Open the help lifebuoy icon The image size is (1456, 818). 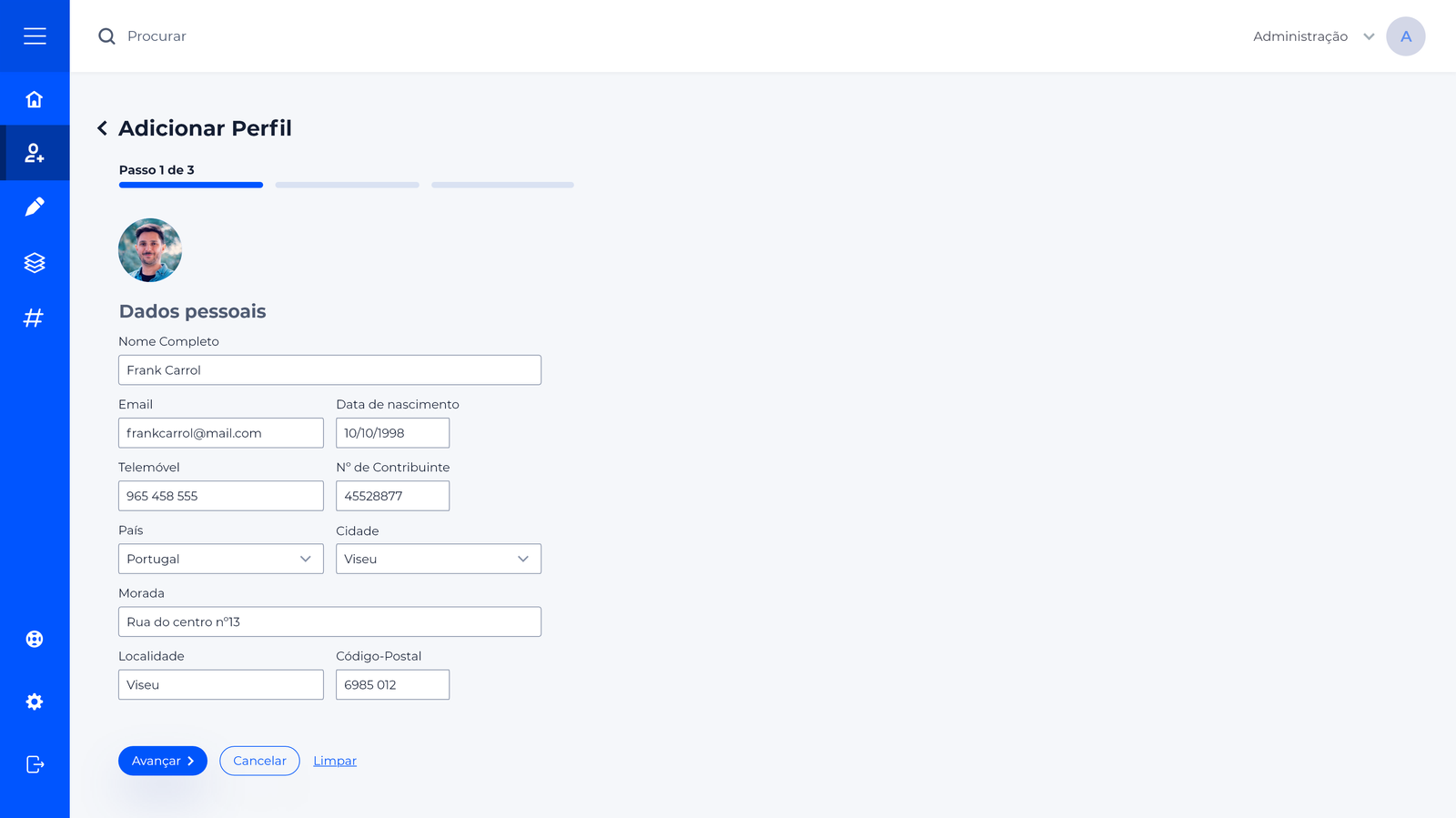35,639
